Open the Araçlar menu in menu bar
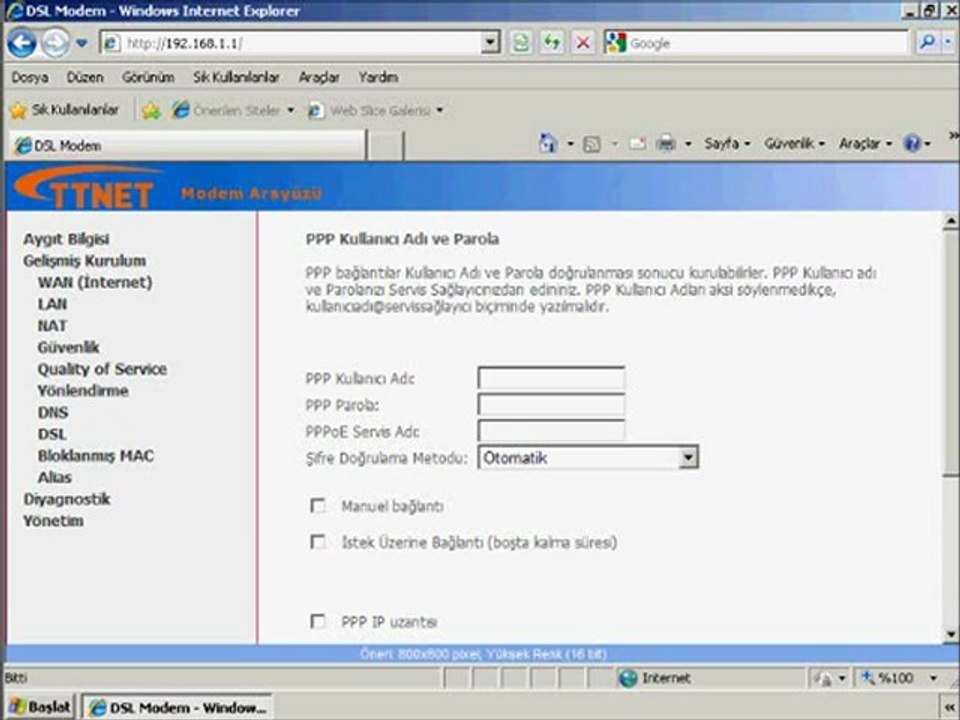The width and height of the screenshot is (960, 720). (x=319, y=77)
